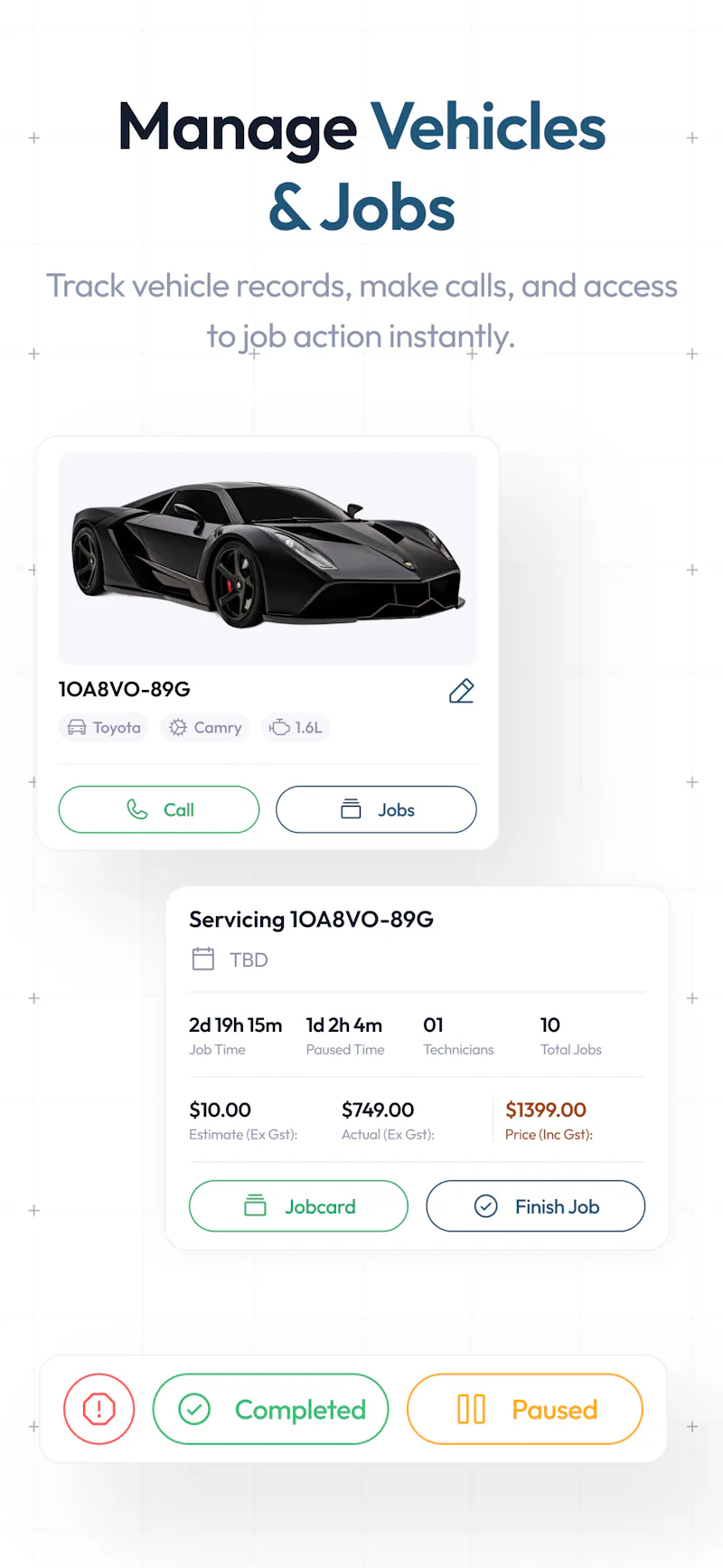Set the job status to Paused
This screenshot has height=1568, width=723.
[x=525, y=1409]
